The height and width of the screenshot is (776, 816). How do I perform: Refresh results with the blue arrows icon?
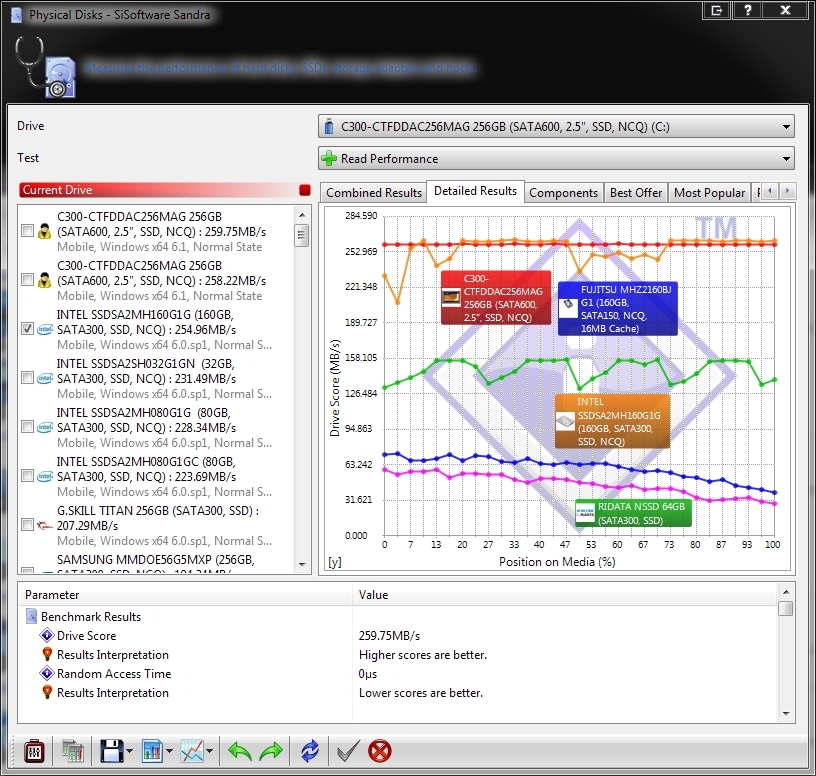310,751
